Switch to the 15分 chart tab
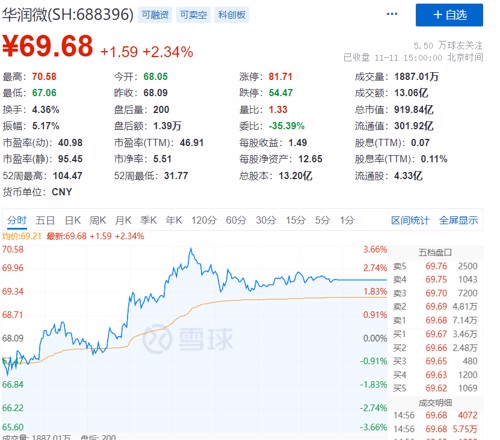This screenshot has width=500, height=440. (295, 220)
